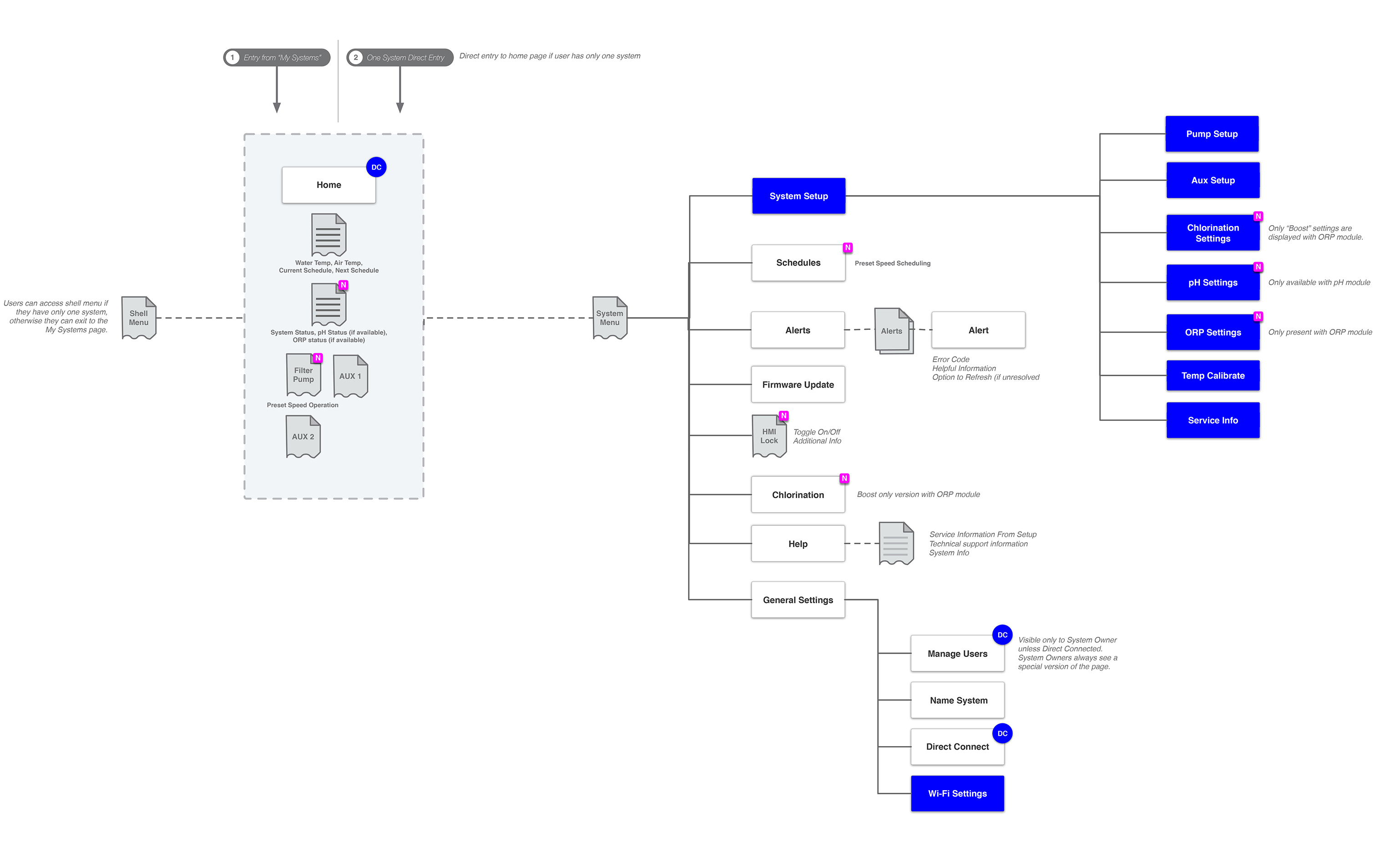Select the HMI Lock page icon
The image size is (1380, 868).
click(x=769, y=437)
